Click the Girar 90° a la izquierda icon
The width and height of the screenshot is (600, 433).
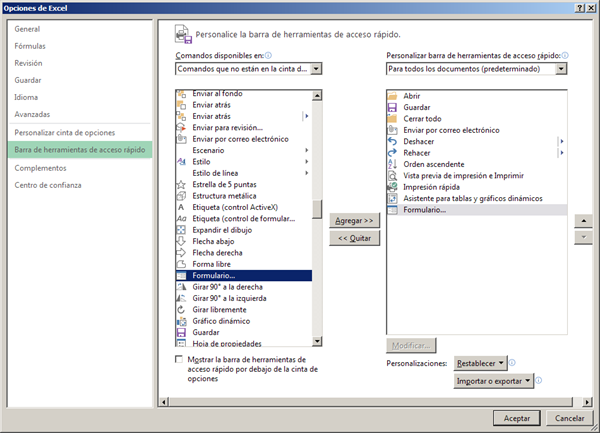coord(181,298)
